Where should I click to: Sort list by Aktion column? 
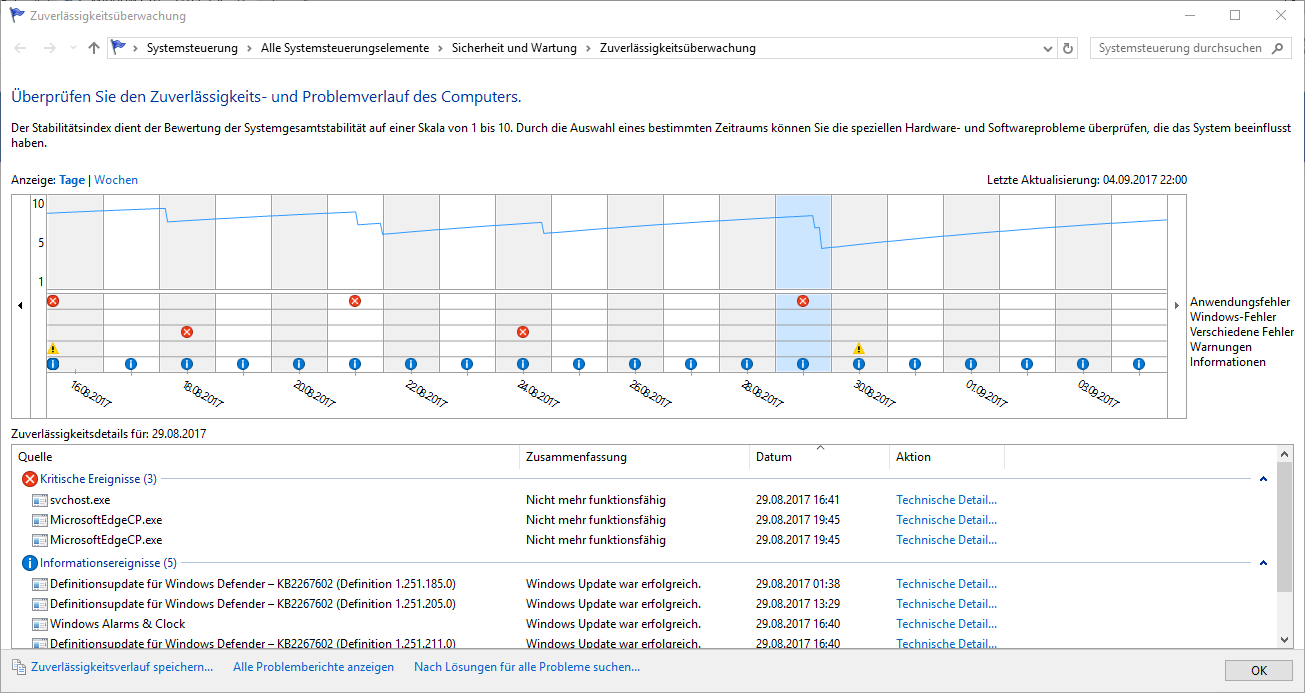(946, 457)
